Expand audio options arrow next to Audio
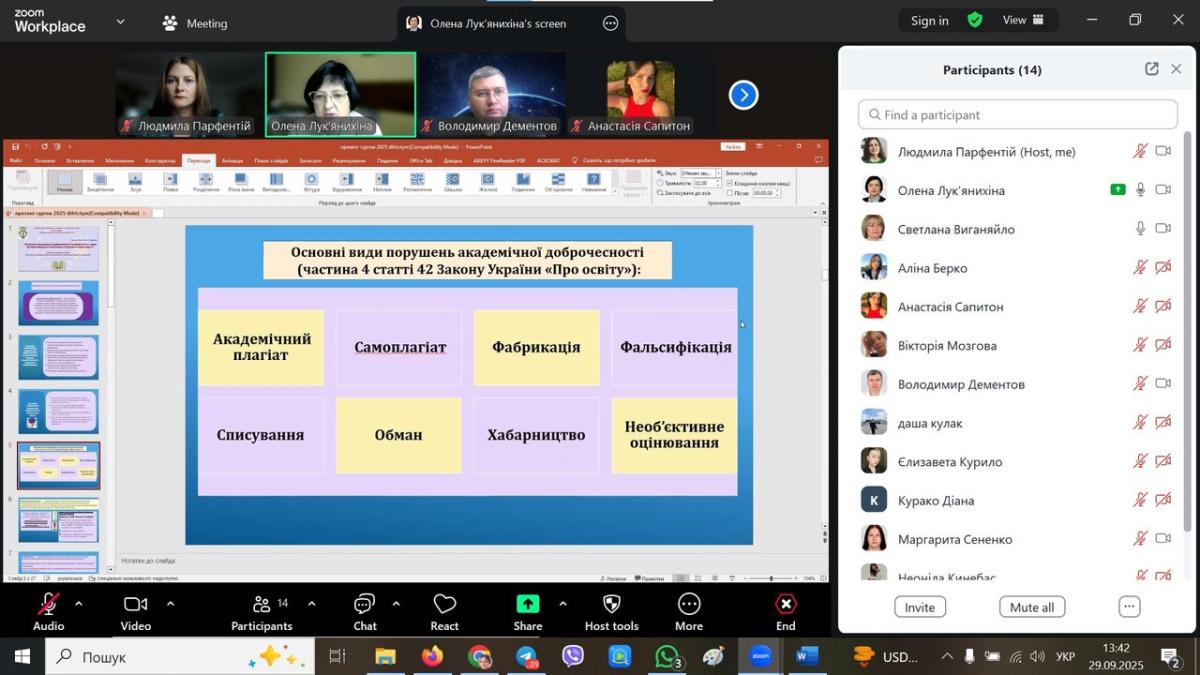 click(79, 604)
